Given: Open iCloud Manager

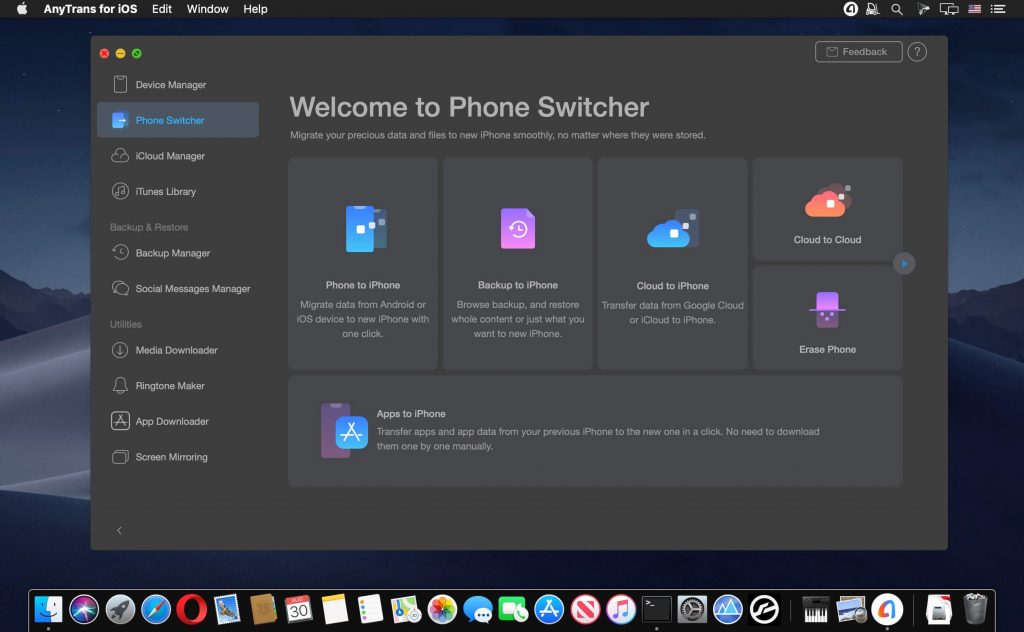Looking at the screenshot, I should (171, 156).
